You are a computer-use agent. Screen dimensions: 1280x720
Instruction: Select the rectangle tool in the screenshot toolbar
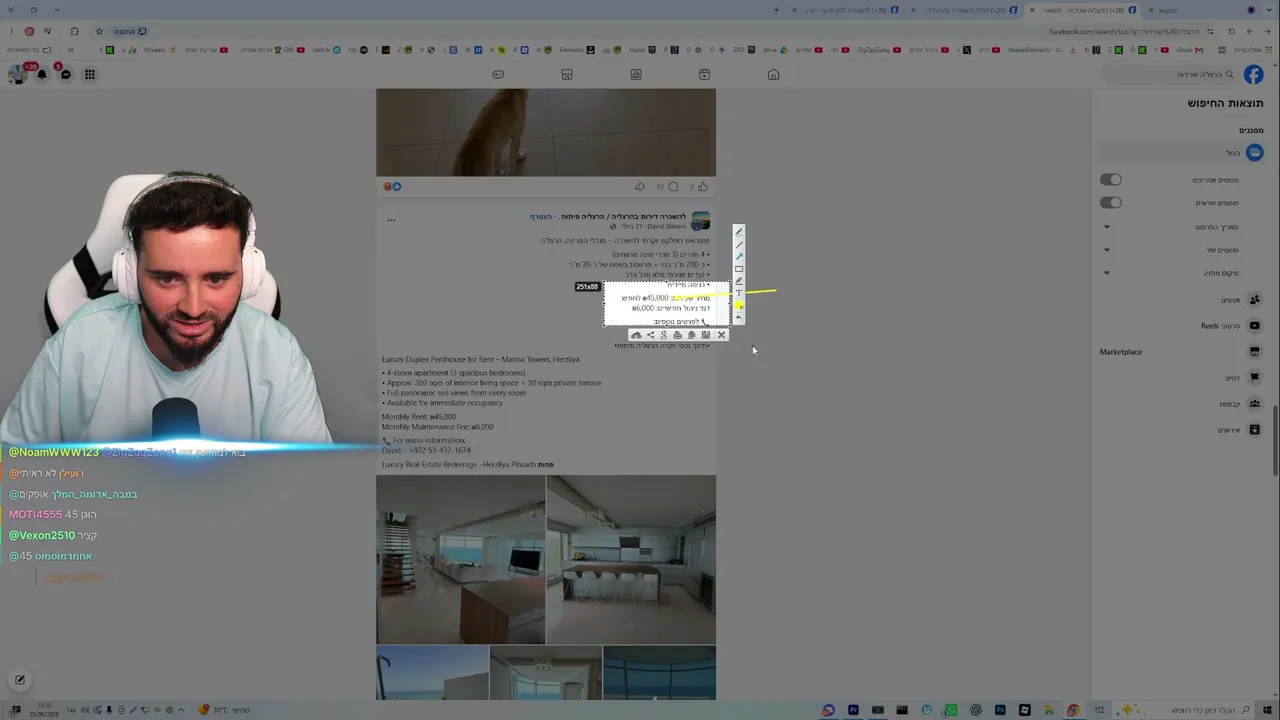pos(739,268)
